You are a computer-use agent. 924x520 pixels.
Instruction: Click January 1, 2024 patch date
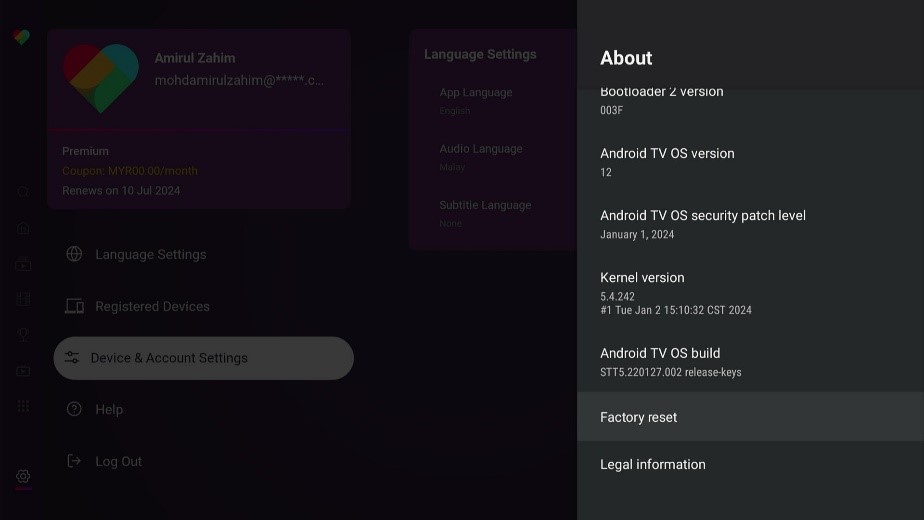coord(637,235)
